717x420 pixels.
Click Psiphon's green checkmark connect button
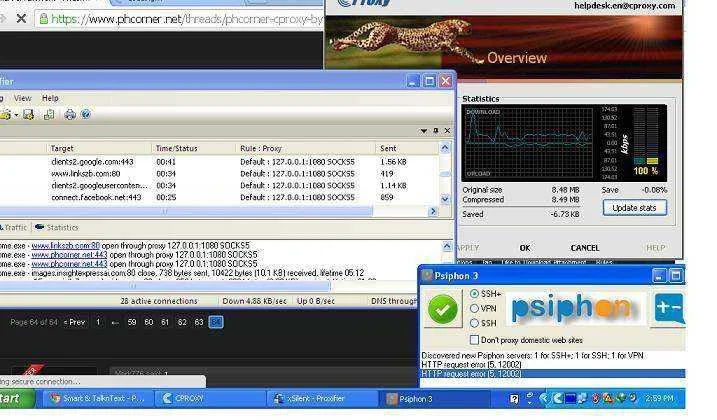pos(443,309)
